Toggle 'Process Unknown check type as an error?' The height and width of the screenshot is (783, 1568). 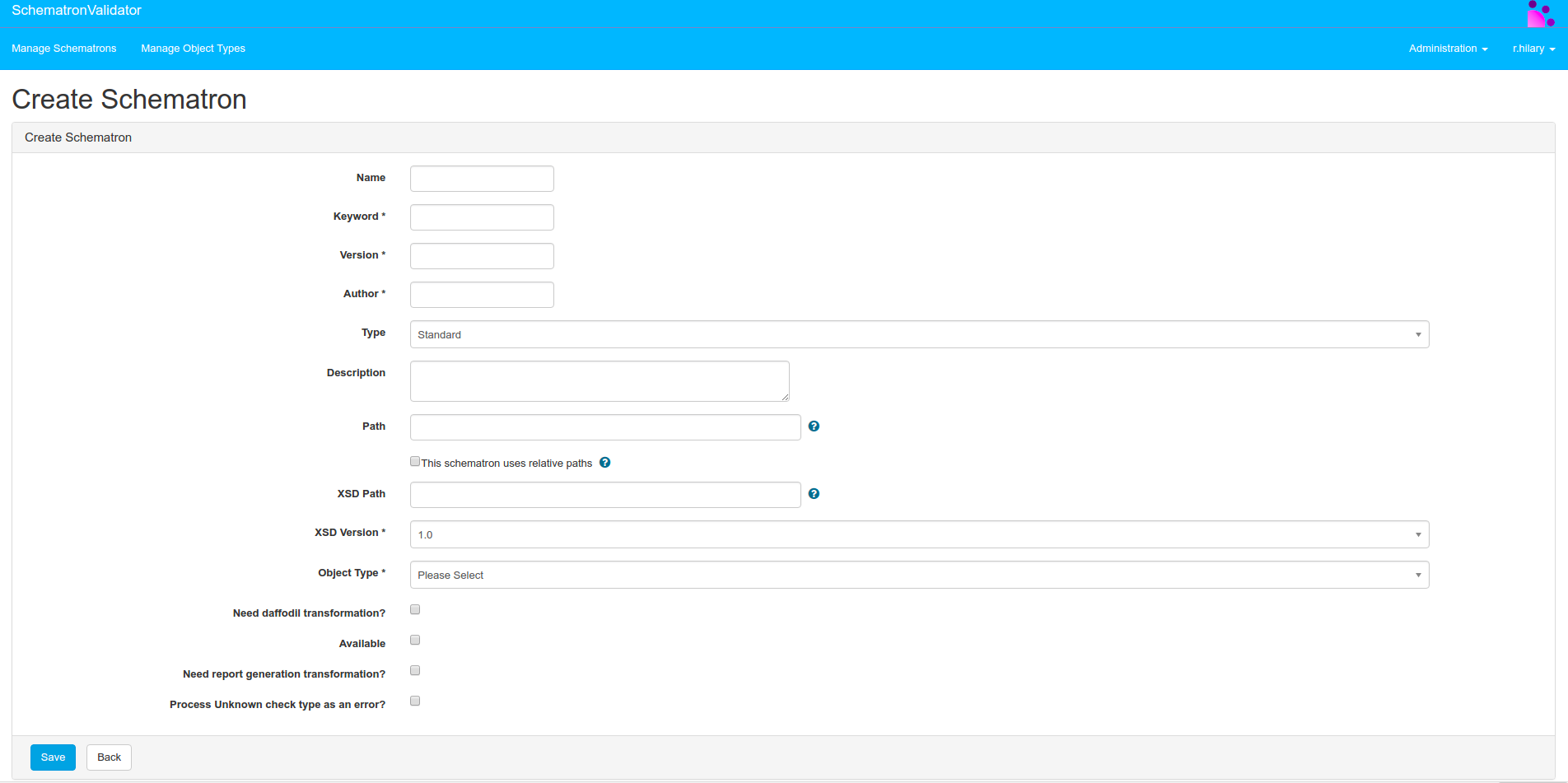point(415,701)
